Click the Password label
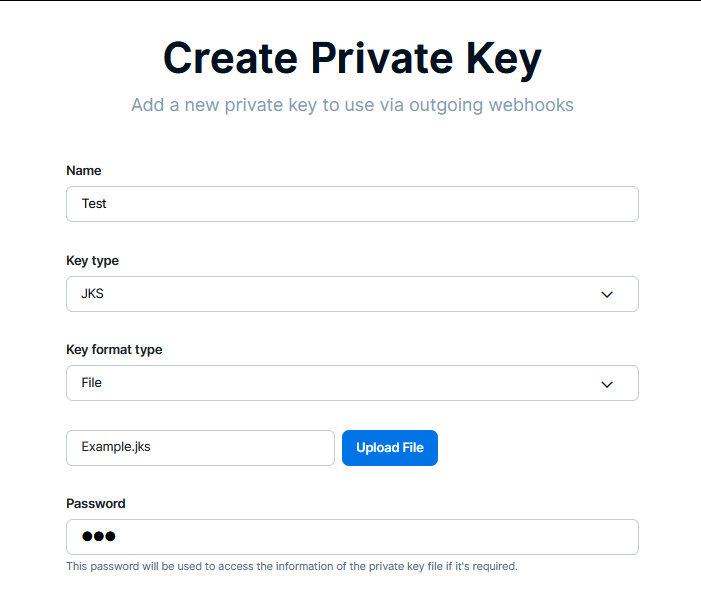Viewport: 701px width, 607px height. pyautogui.click(x=96, y=504)
